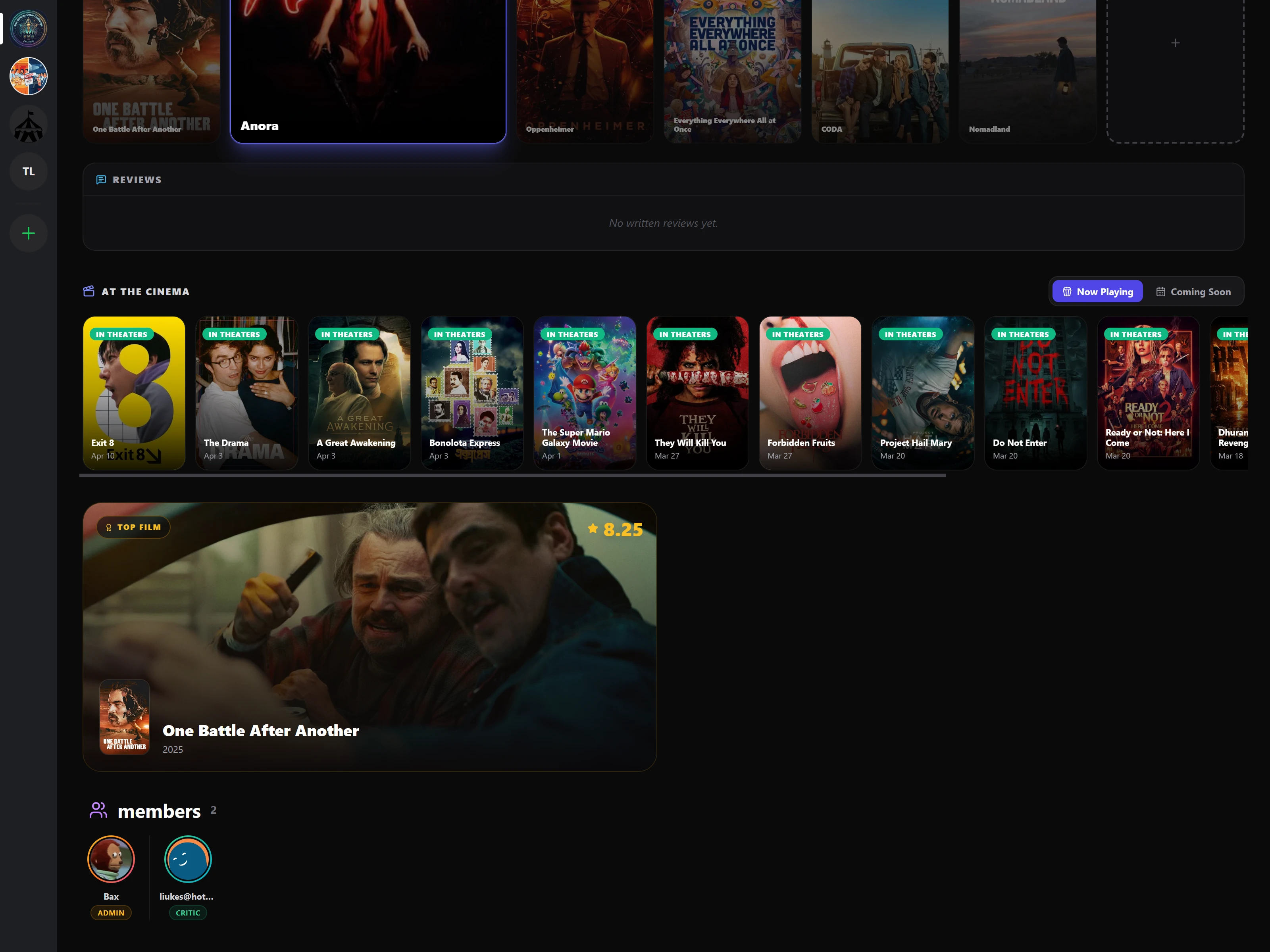Viewport: 1270px width, 952px height.
Task: Open the Forbidden Fruits poster
Action: (x=810, y=393)
